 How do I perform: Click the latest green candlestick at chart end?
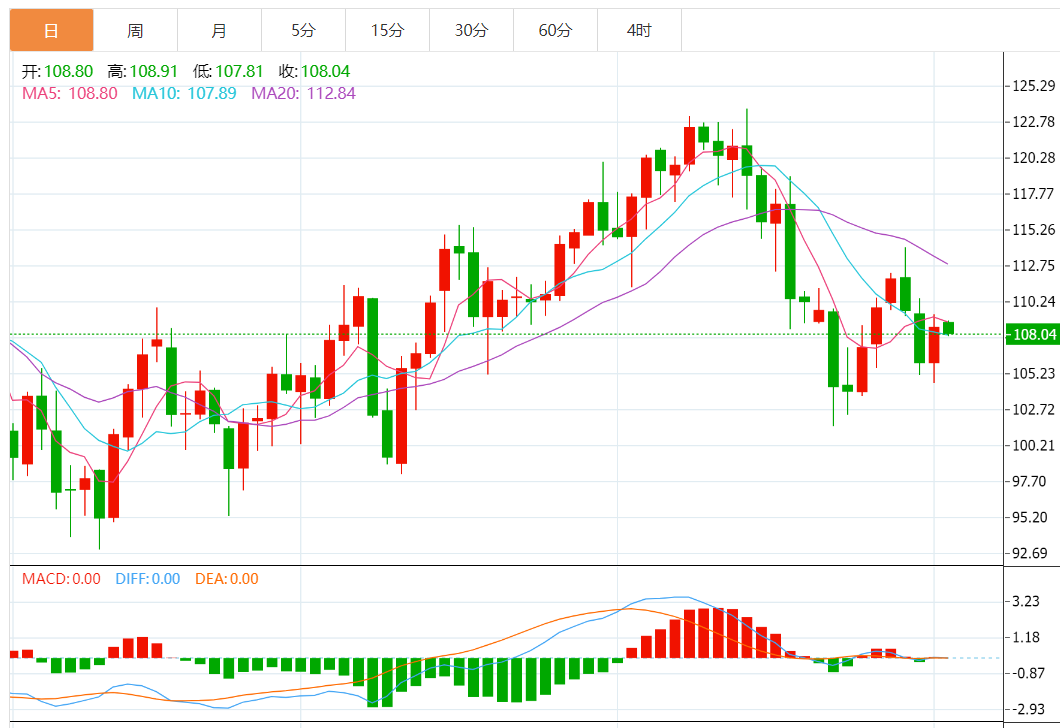[948, 328]
